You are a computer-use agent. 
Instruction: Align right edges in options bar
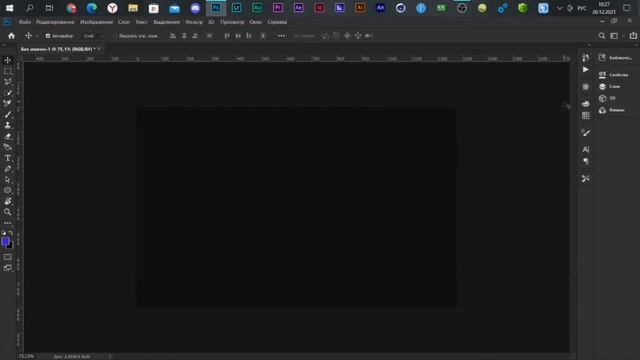tap(195, 36)
